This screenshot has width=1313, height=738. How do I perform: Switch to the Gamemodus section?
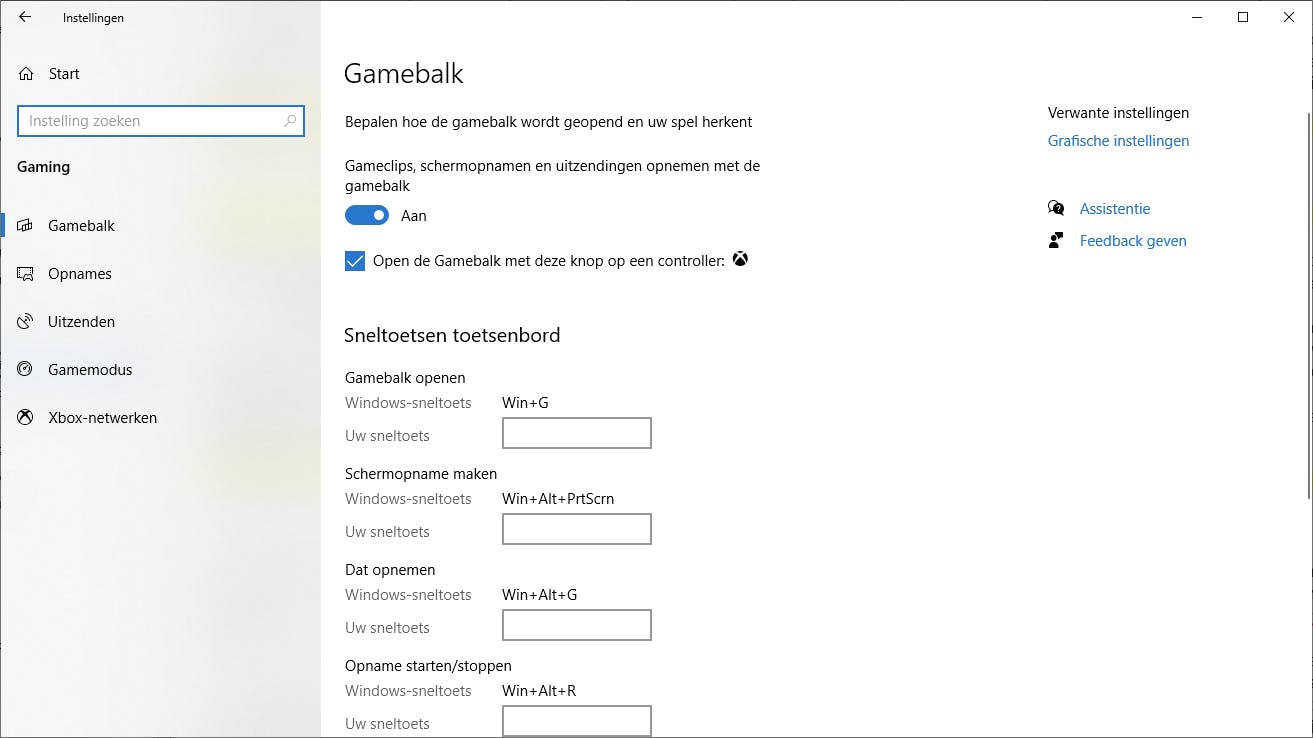[x=89, y=369]
